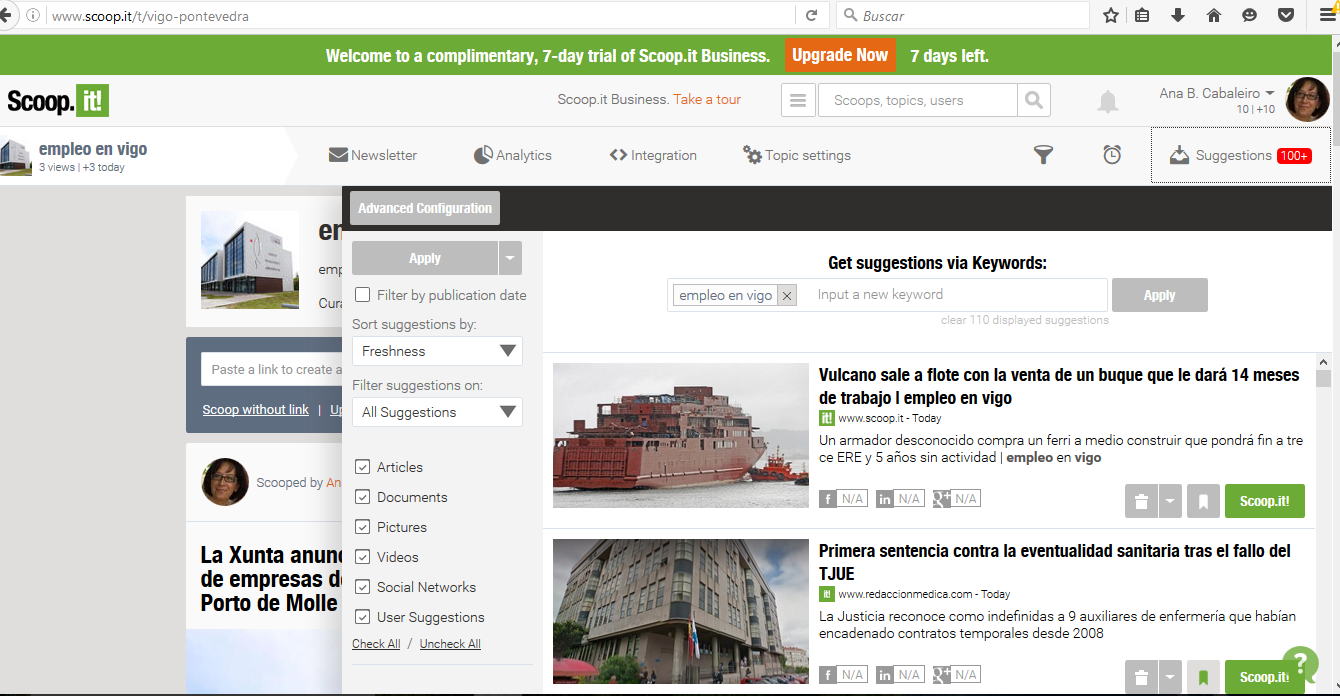Click Scoop without link
The height and width of the screenshot is (696, 1340).
tap(255, 409)
